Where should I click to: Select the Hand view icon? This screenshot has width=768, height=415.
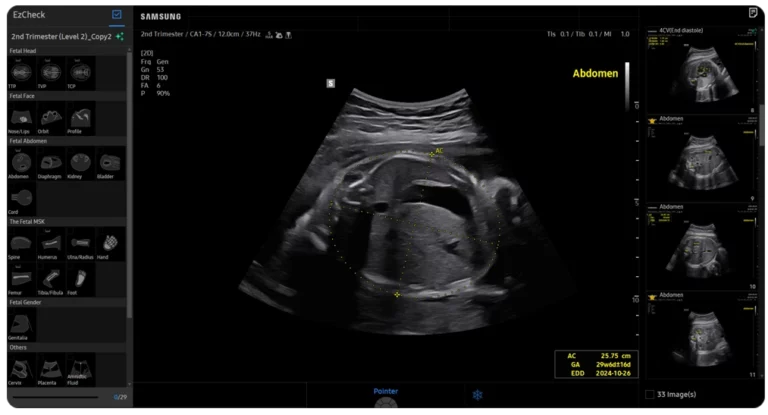tap(110, 244)
